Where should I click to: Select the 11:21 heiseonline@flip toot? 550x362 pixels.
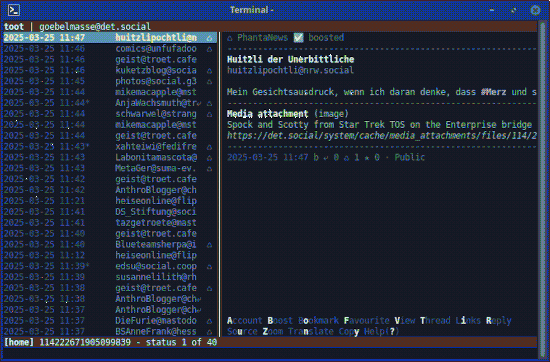[x=110, y=201]
